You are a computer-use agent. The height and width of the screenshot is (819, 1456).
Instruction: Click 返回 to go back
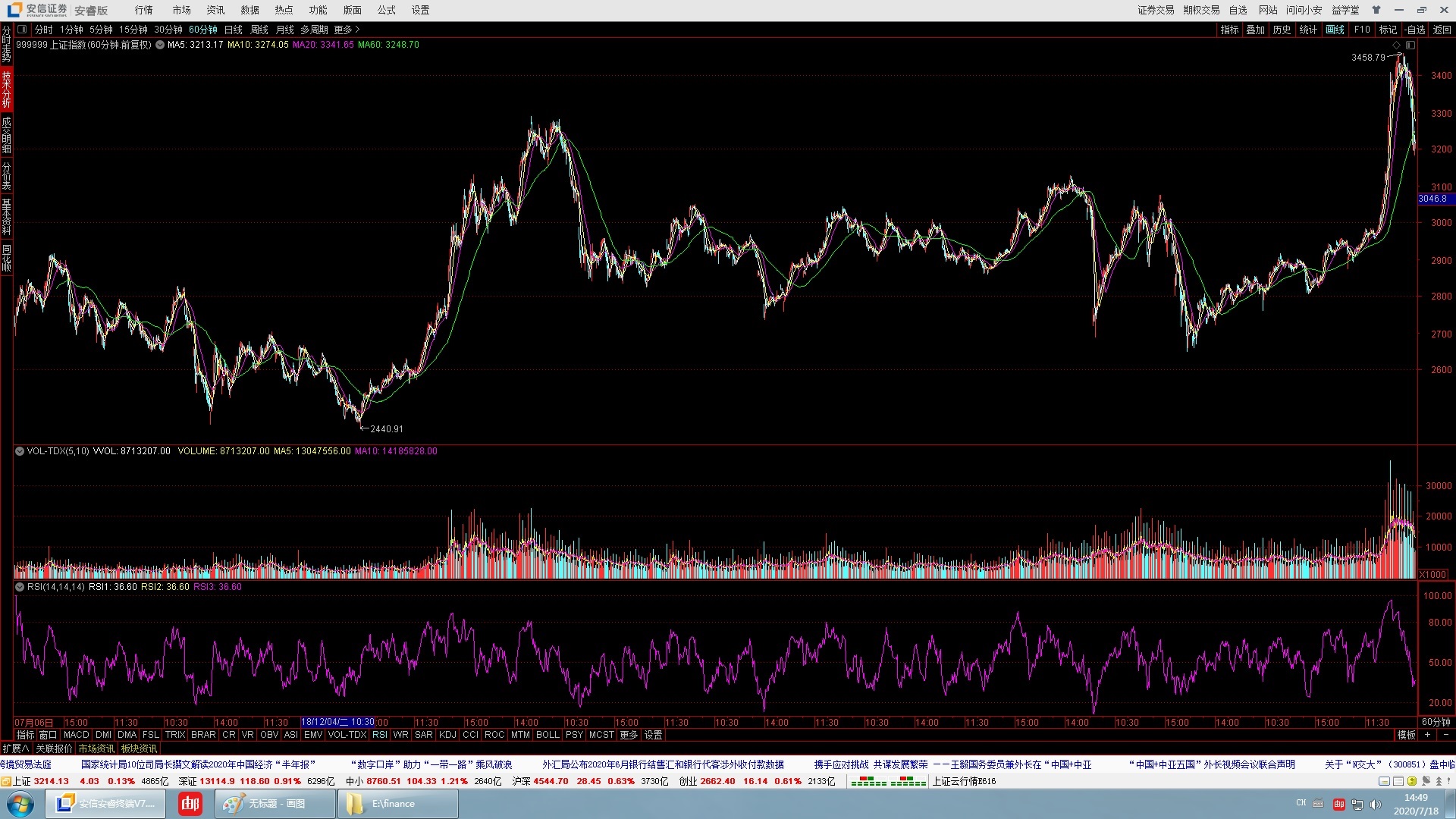pos(1442,30)
